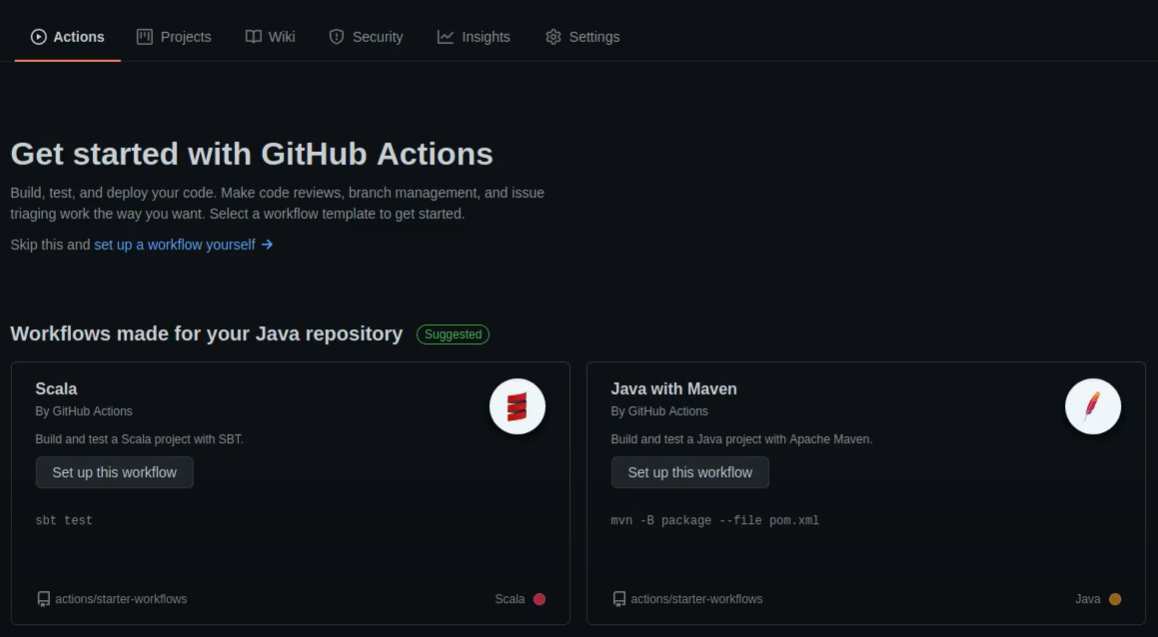Viewport: 1158px width, 637px height.
Task: Click 'Build and test a Scala project' description
Action: click(x=140, y=439)
